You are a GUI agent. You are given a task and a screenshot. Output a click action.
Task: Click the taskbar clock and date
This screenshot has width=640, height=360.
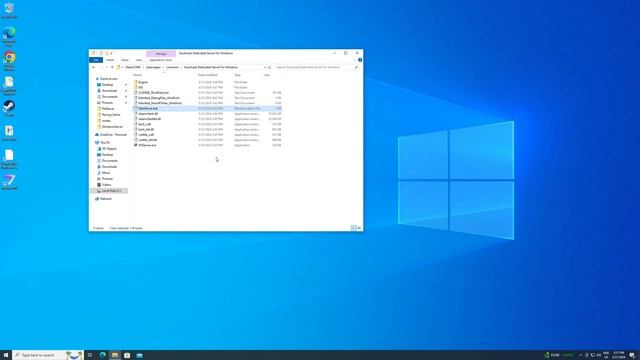(619, 355)
